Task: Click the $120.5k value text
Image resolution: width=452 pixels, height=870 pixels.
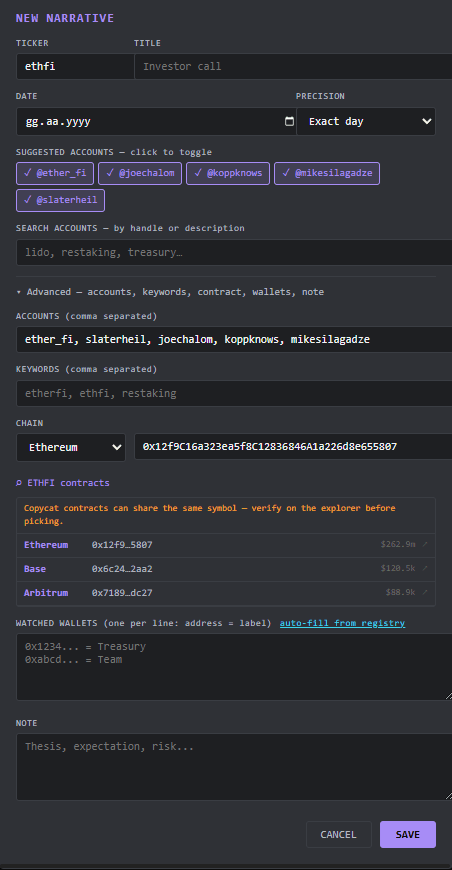Action: pos(398,569)
